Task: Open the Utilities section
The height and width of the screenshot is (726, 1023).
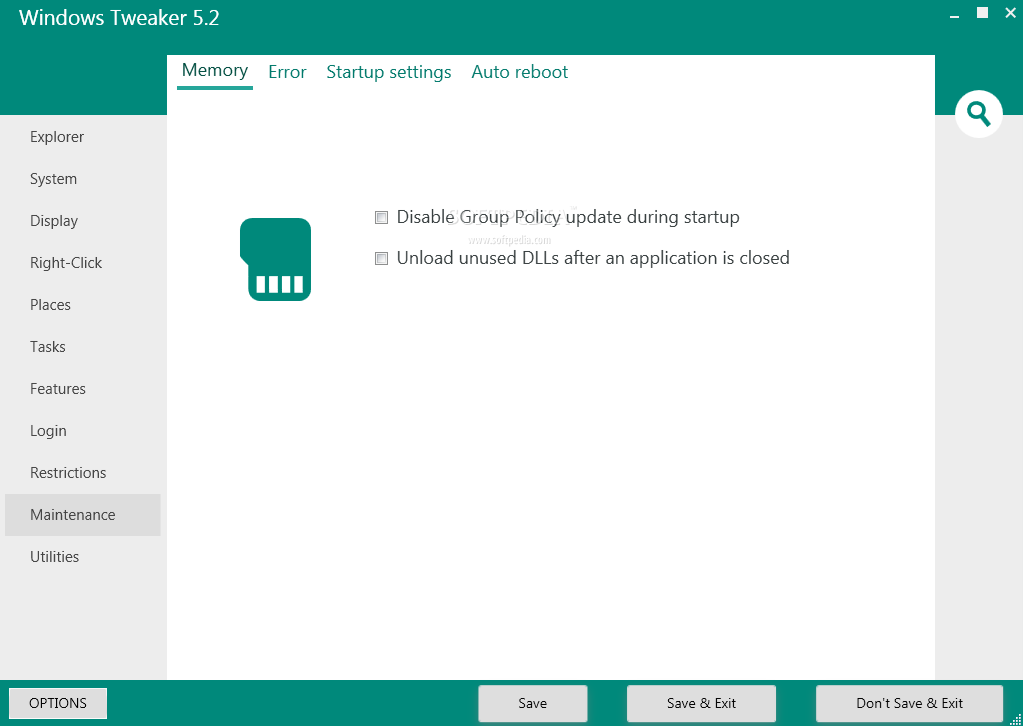Action: click(83, 556)
